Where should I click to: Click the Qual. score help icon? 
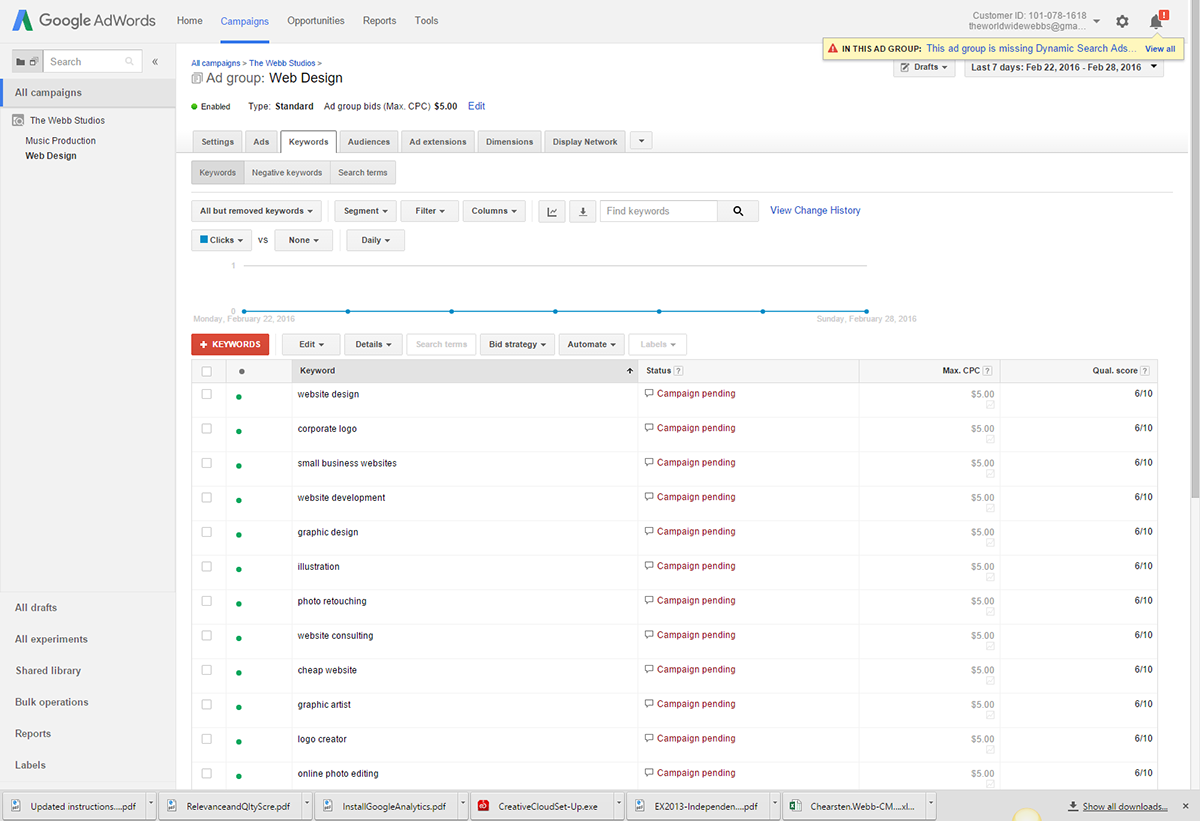(x=1145, y=371)
